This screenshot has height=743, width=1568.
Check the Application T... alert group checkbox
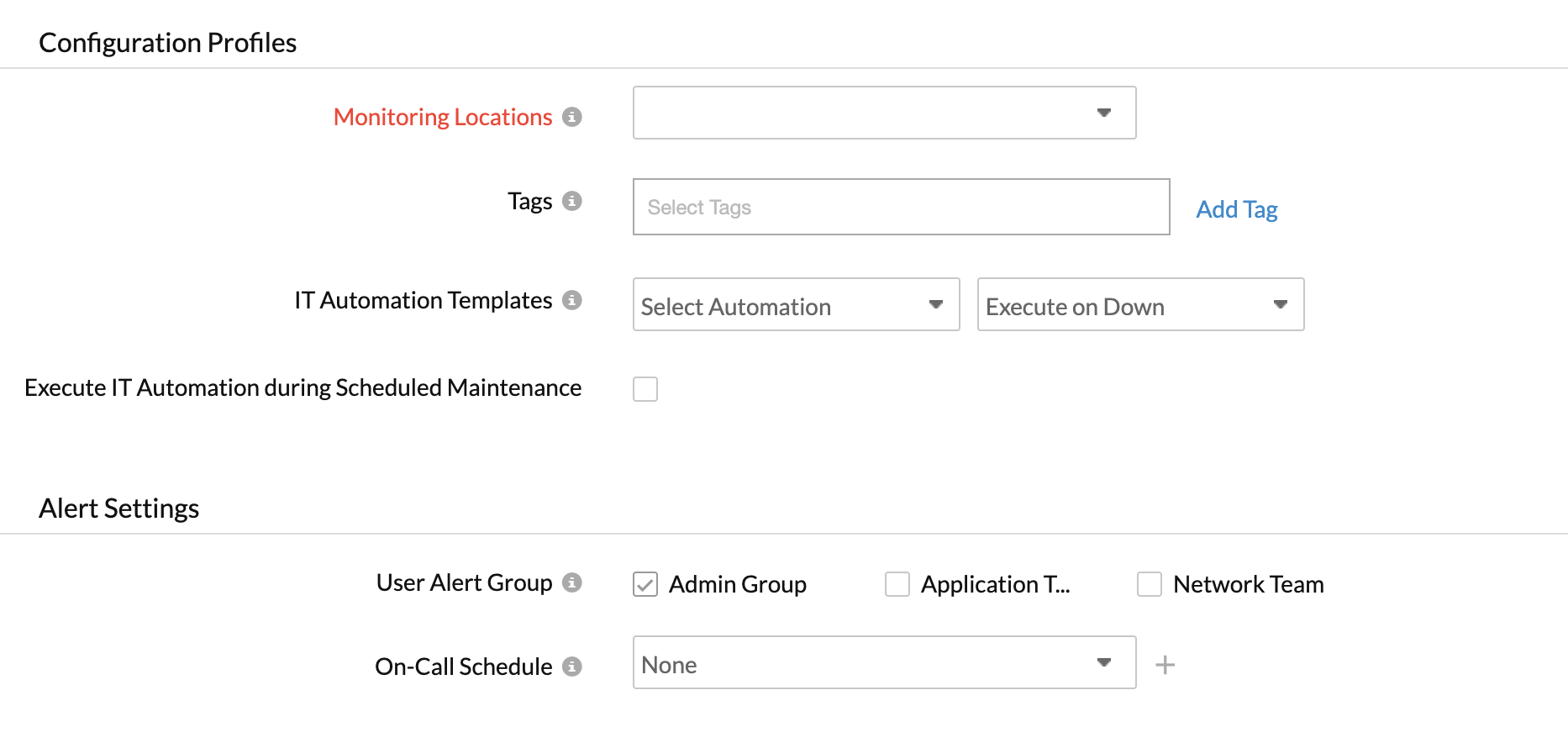(x=897, y=584)
